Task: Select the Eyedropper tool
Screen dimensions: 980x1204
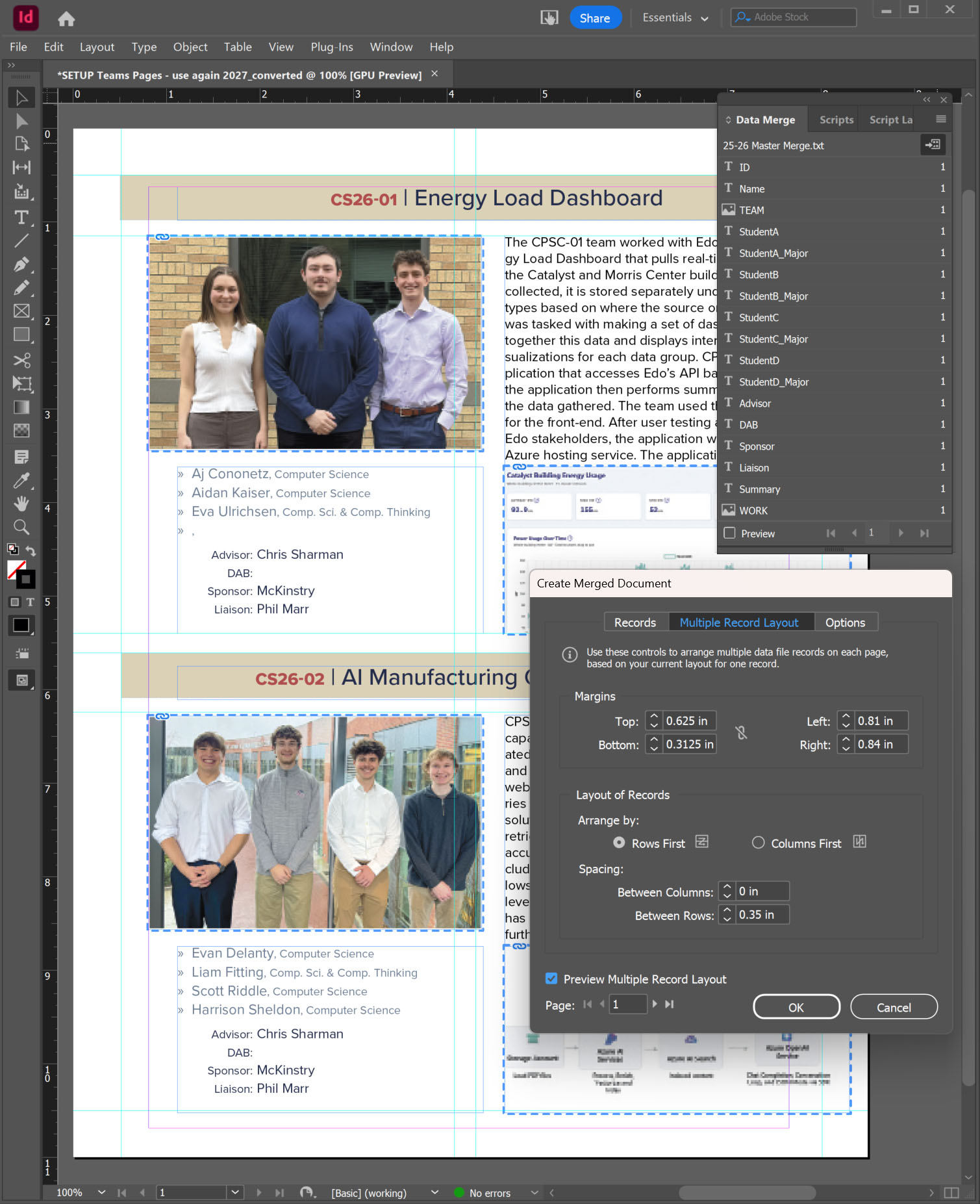Action: (21, 481)
